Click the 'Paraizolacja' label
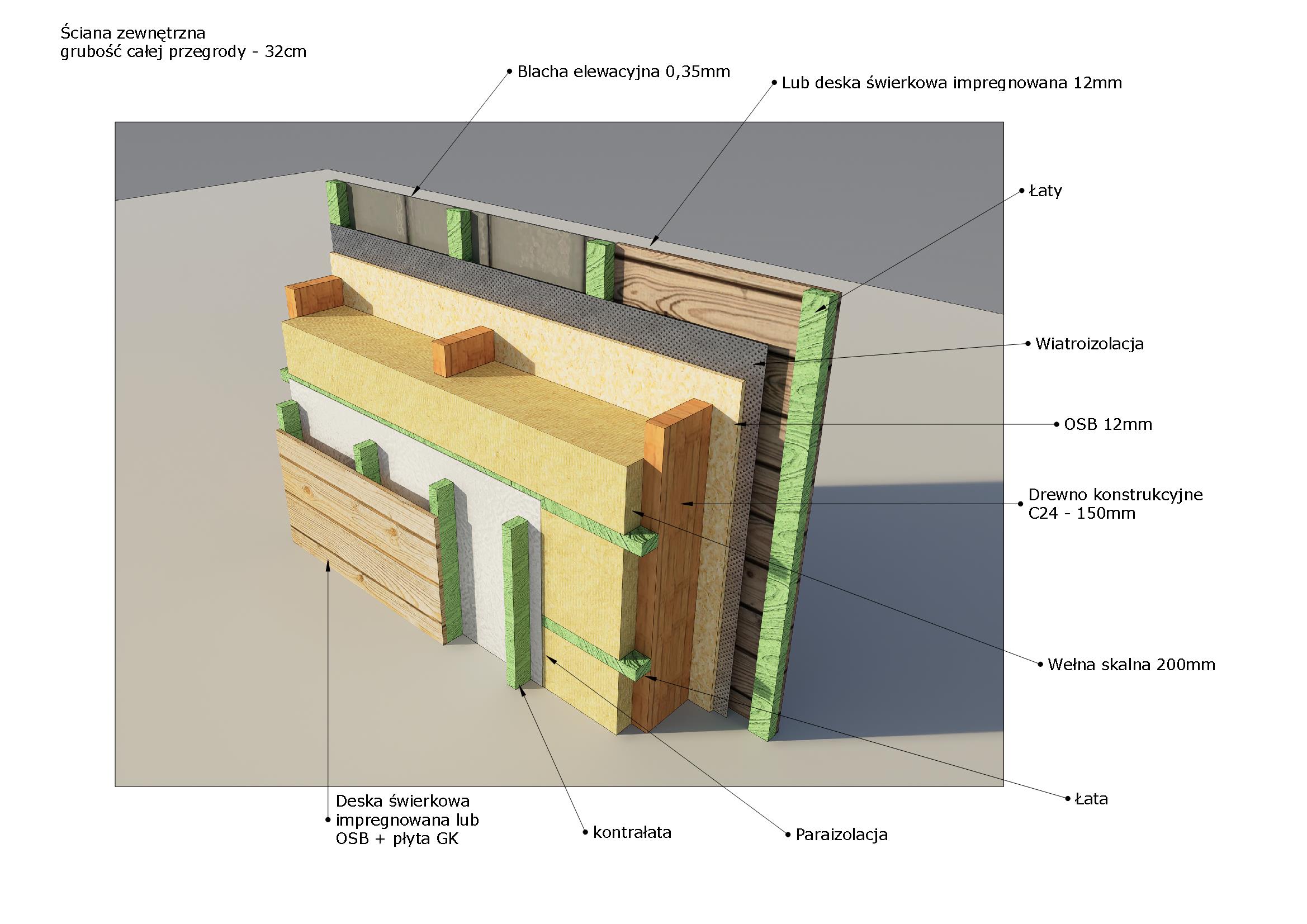Screen dimensions: 1307x924 (841, 835)
